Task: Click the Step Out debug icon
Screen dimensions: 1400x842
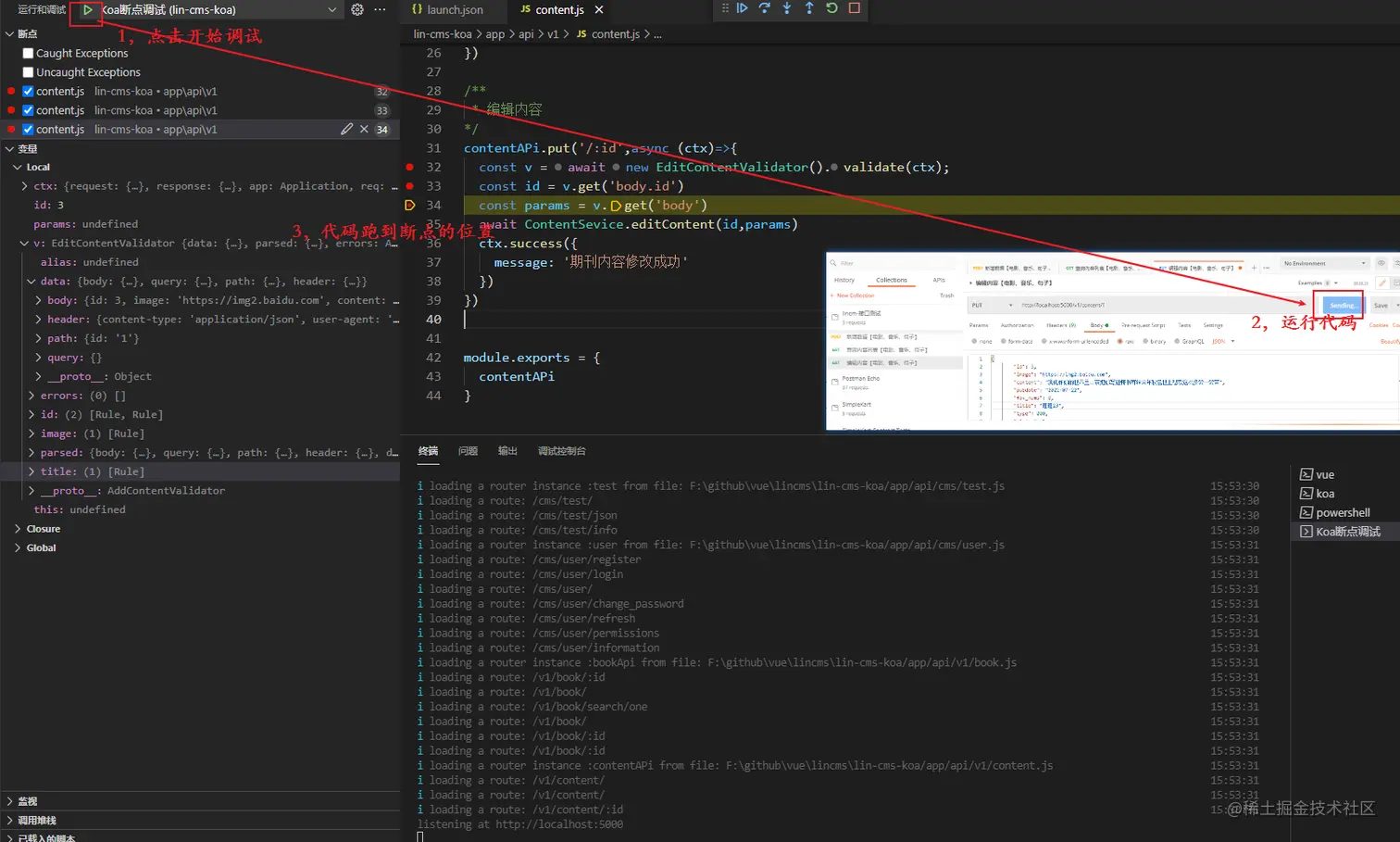Action: [809, 8]
